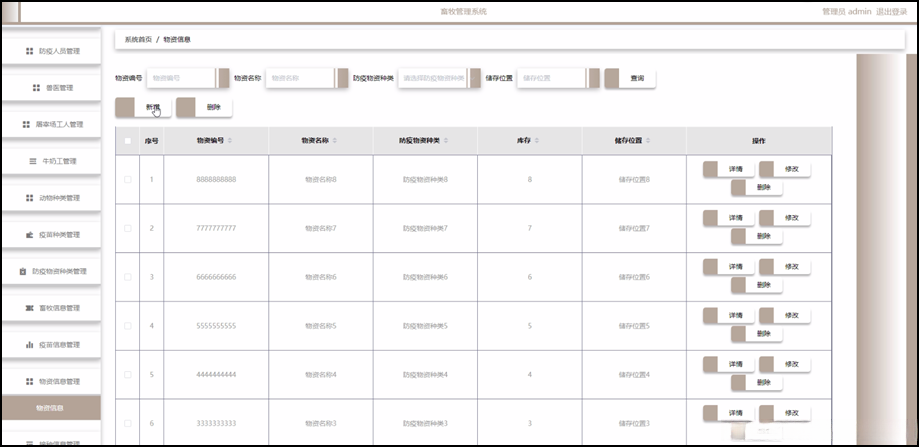Image resolution: width=919 pixels, height=447 pixels.
Task: Click the 操作 column header
Action: 758,141
